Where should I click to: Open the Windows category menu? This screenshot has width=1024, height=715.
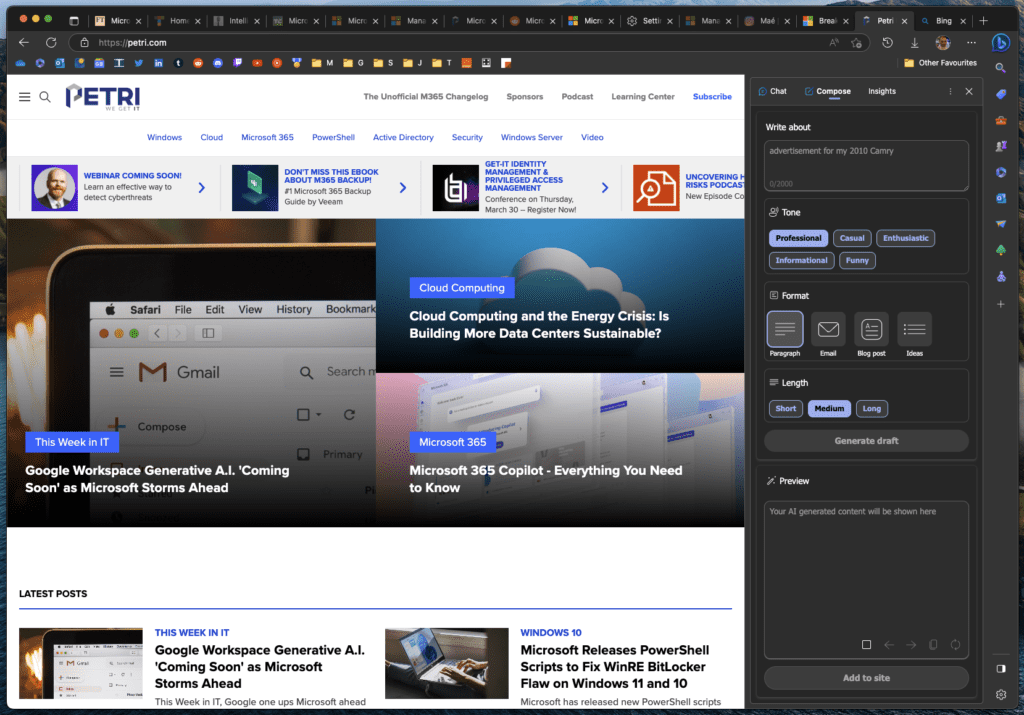165,138
